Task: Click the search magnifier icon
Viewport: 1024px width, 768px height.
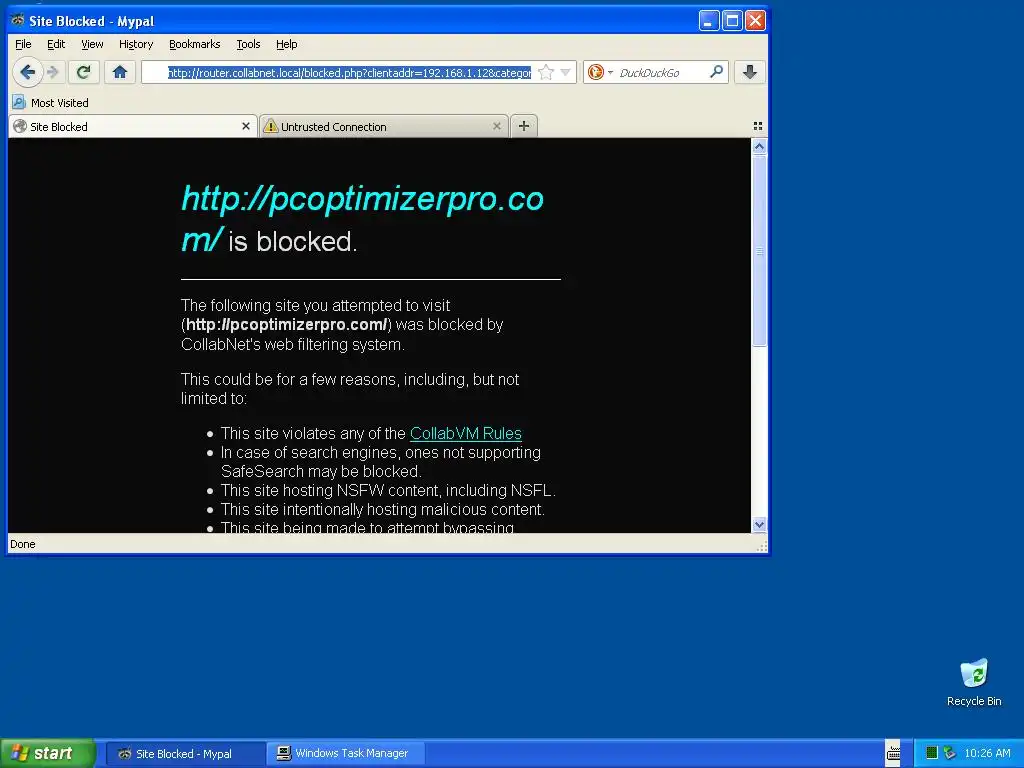Action: click(x=716, y=72)
